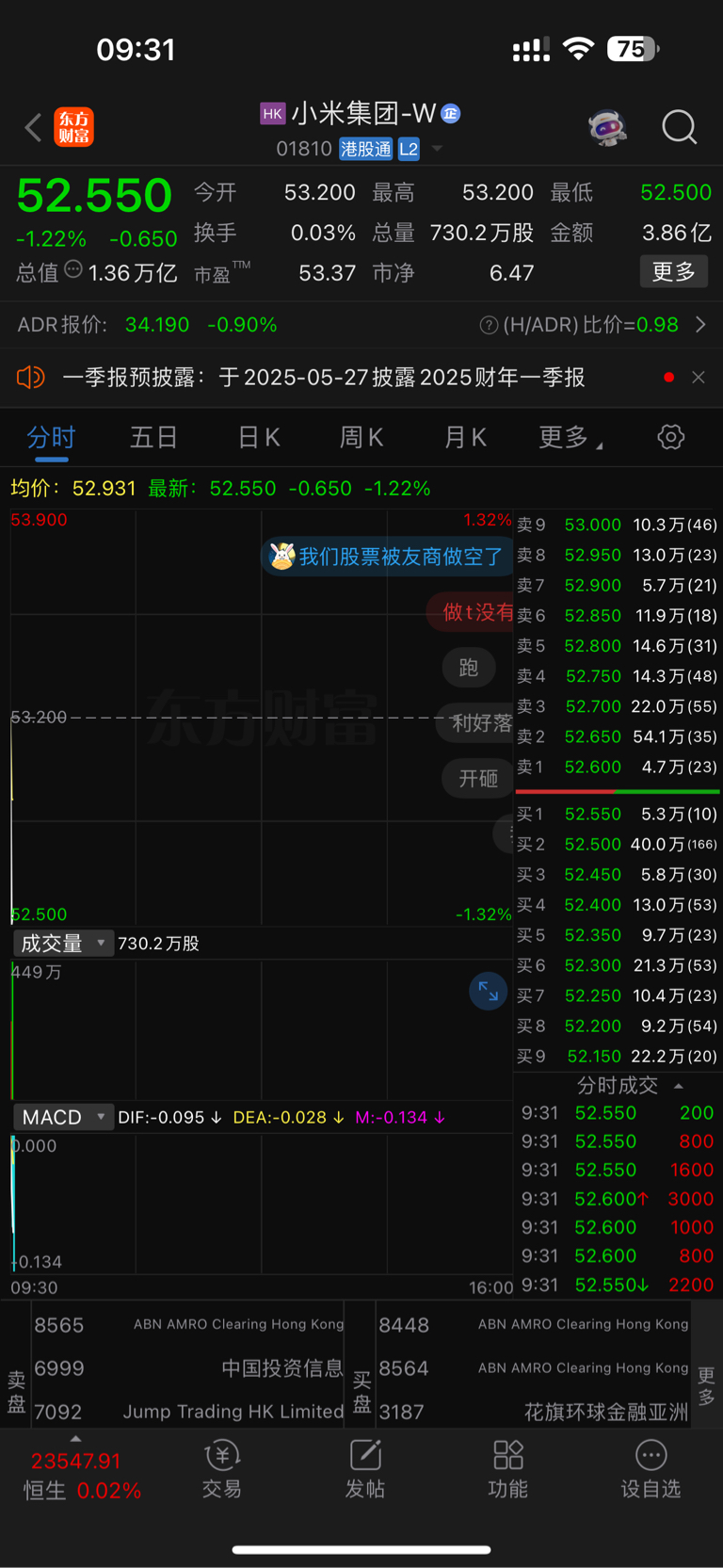
Task: Open the 东方财富 app logo
Action: (x=73, y=127)
